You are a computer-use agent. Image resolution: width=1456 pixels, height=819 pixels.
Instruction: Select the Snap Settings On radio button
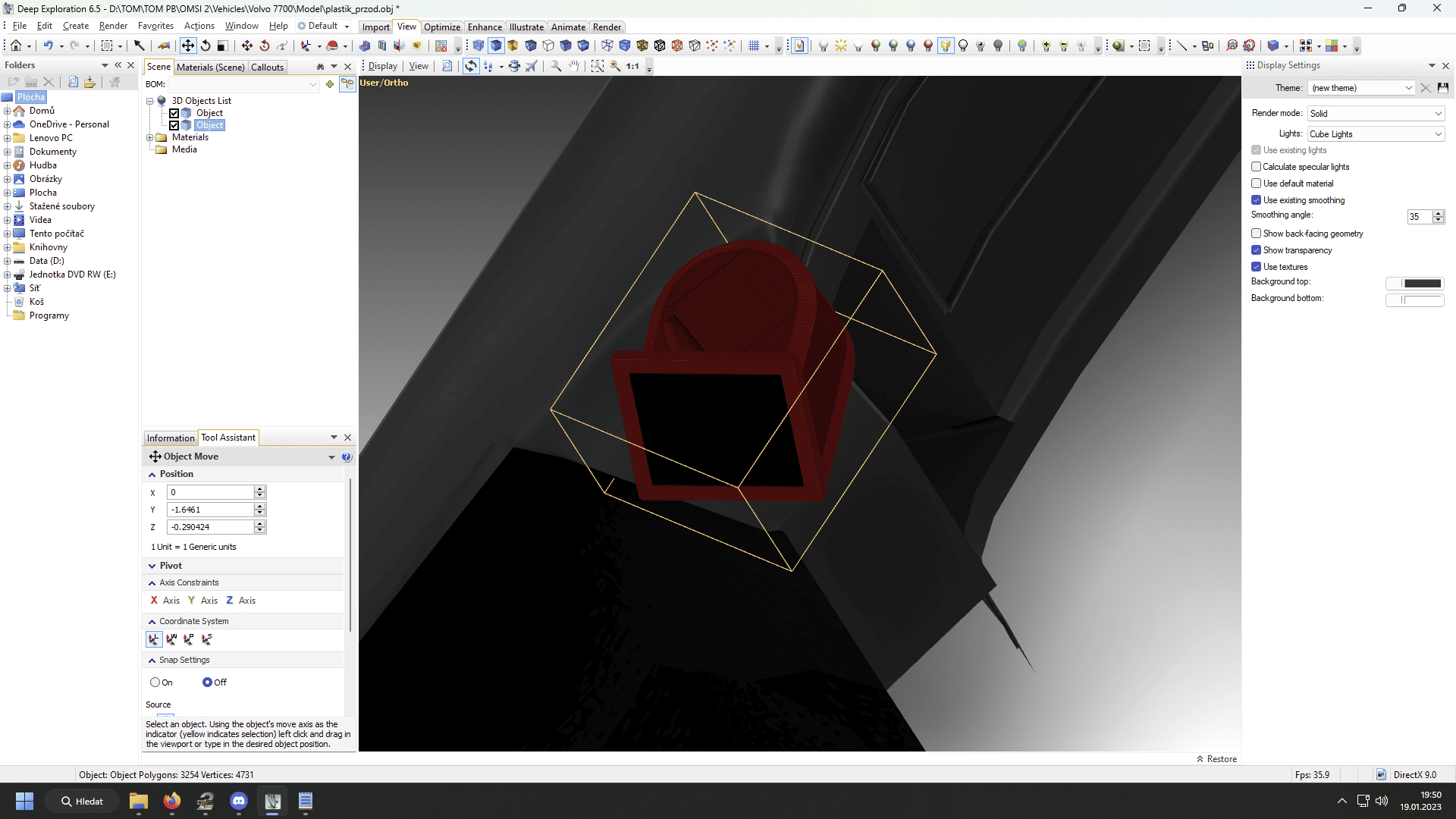click(155, 682)
